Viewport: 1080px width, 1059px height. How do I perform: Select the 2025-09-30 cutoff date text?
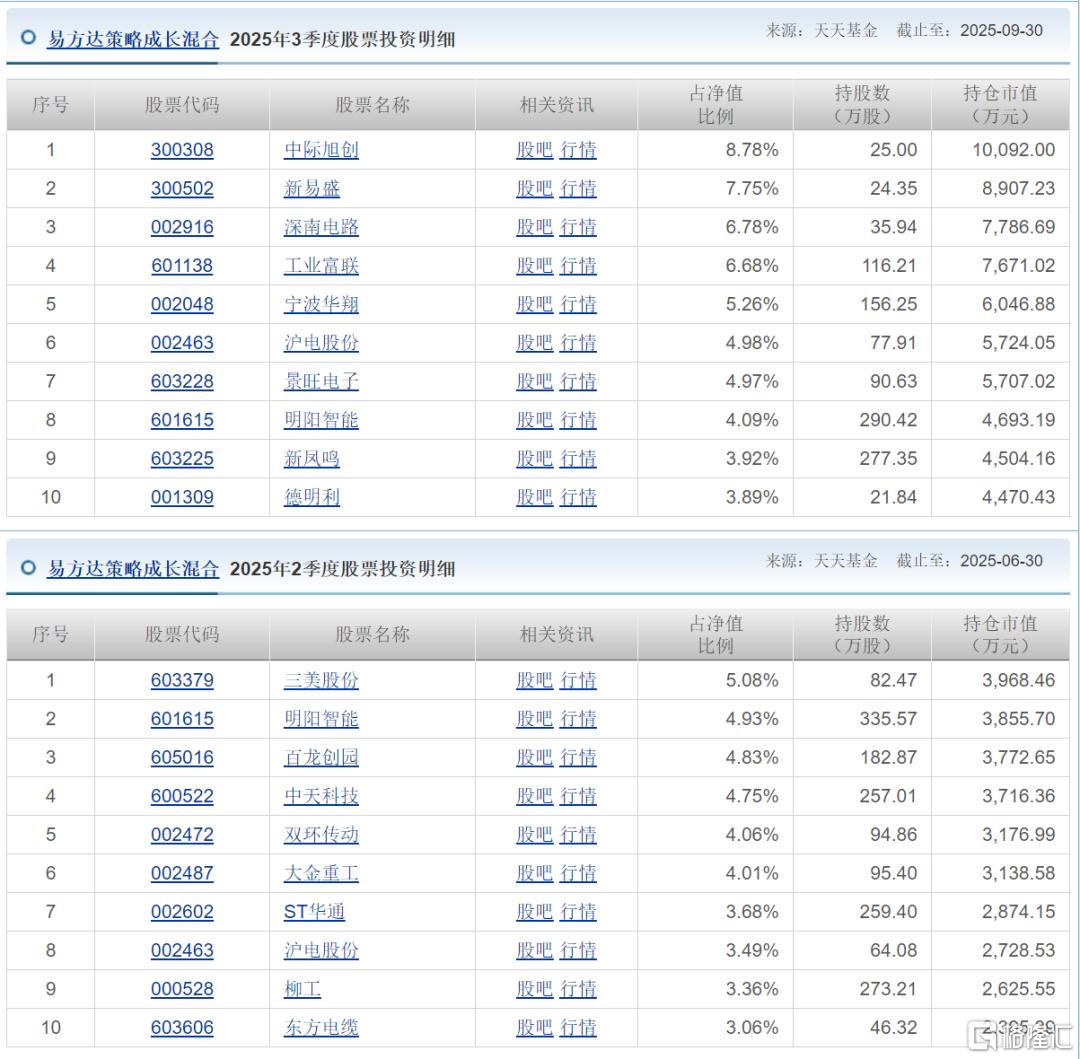[1001, 30]
